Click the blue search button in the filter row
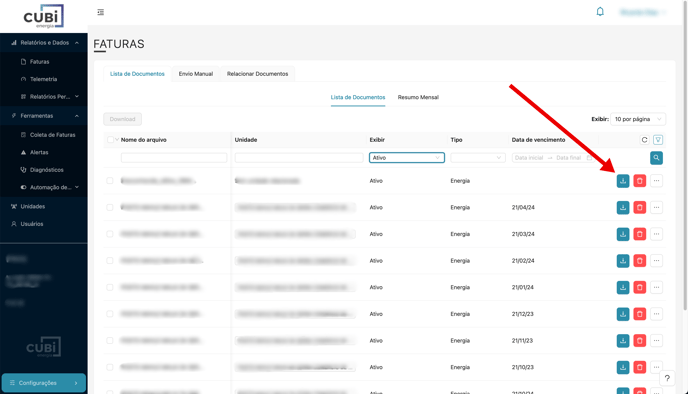The width and height of the screenshot is (688, 394). click(656, 158)
